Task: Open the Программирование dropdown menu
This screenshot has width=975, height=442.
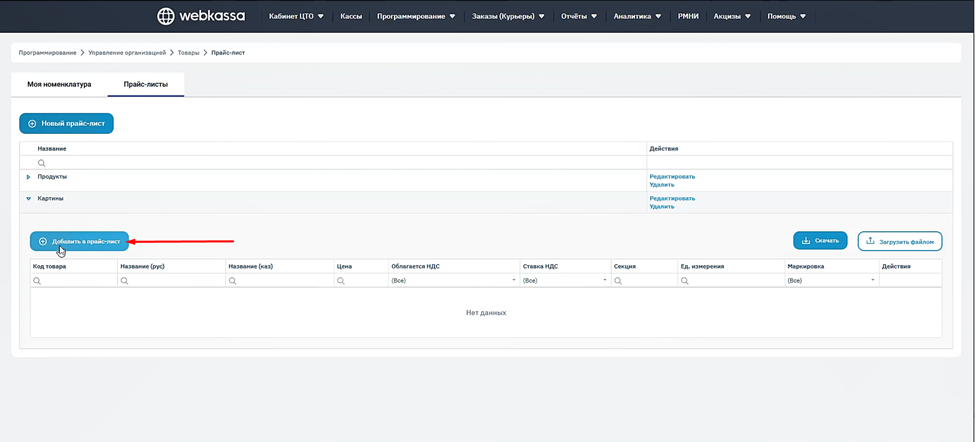Action: [416, 17]
